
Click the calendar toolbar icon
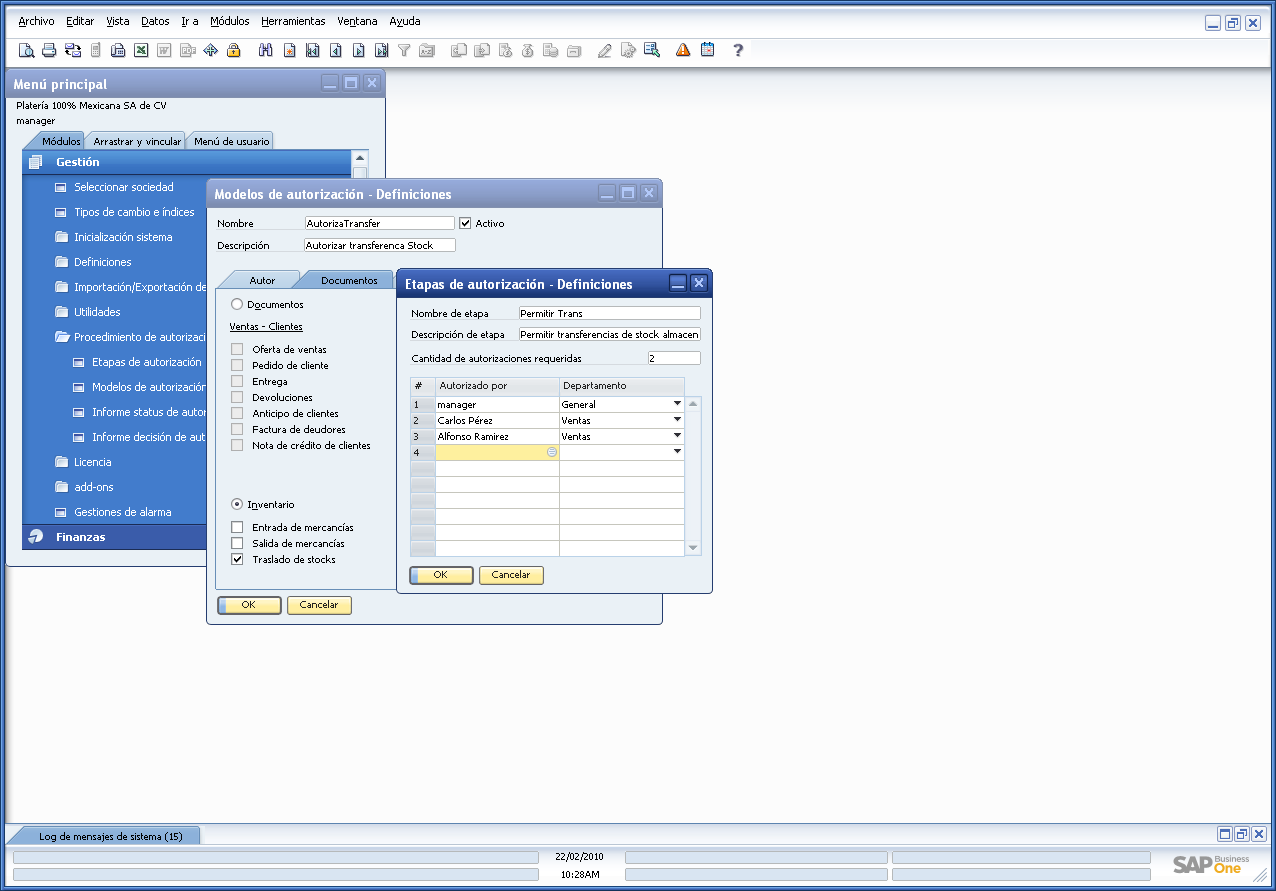pyautogui.click(x=706, y=49)
